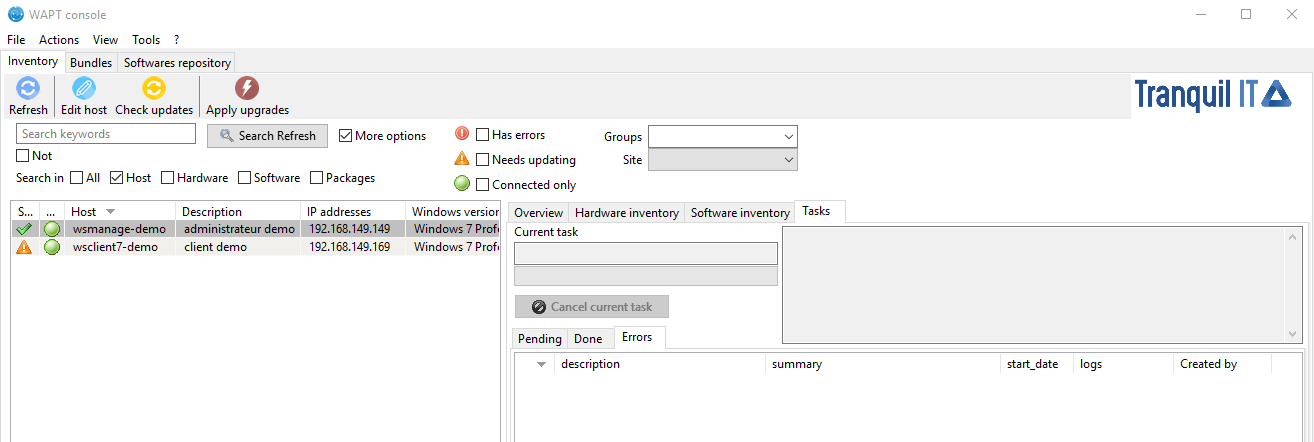Open the View menu

click(105, 40)
